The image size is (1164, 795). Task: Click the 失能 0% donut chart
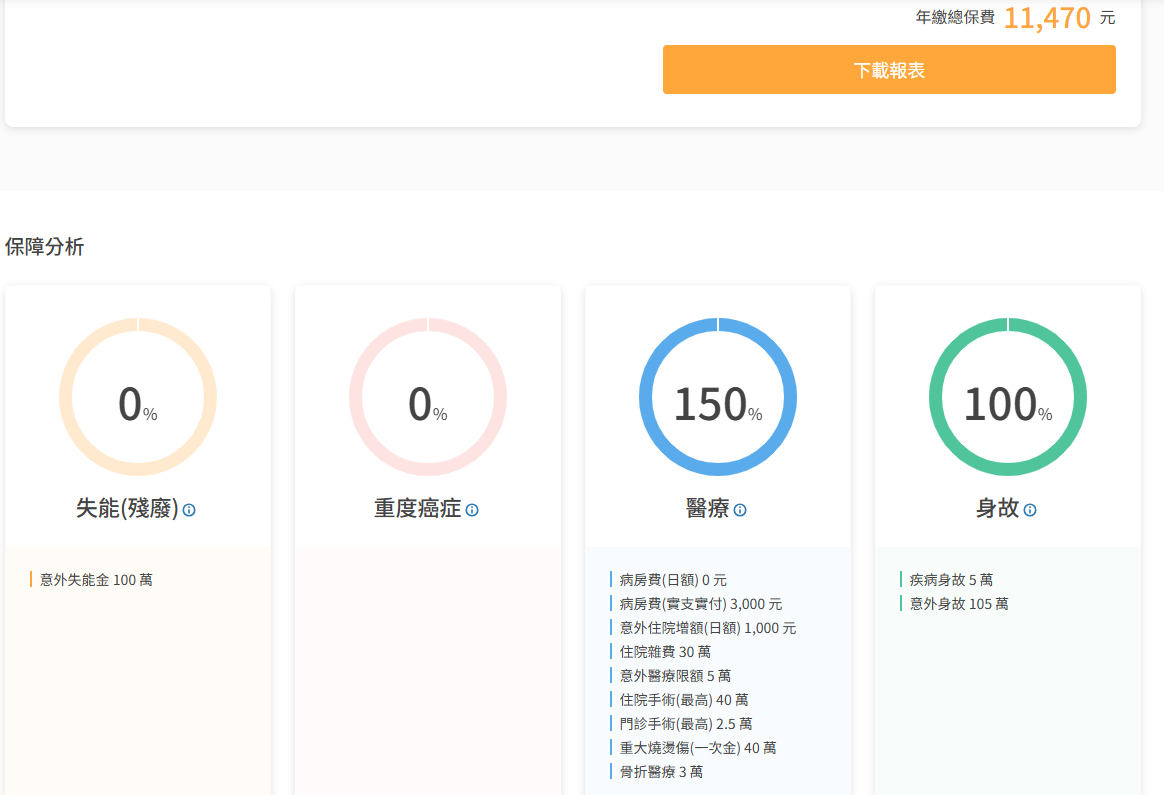click(x=138, y=397)
